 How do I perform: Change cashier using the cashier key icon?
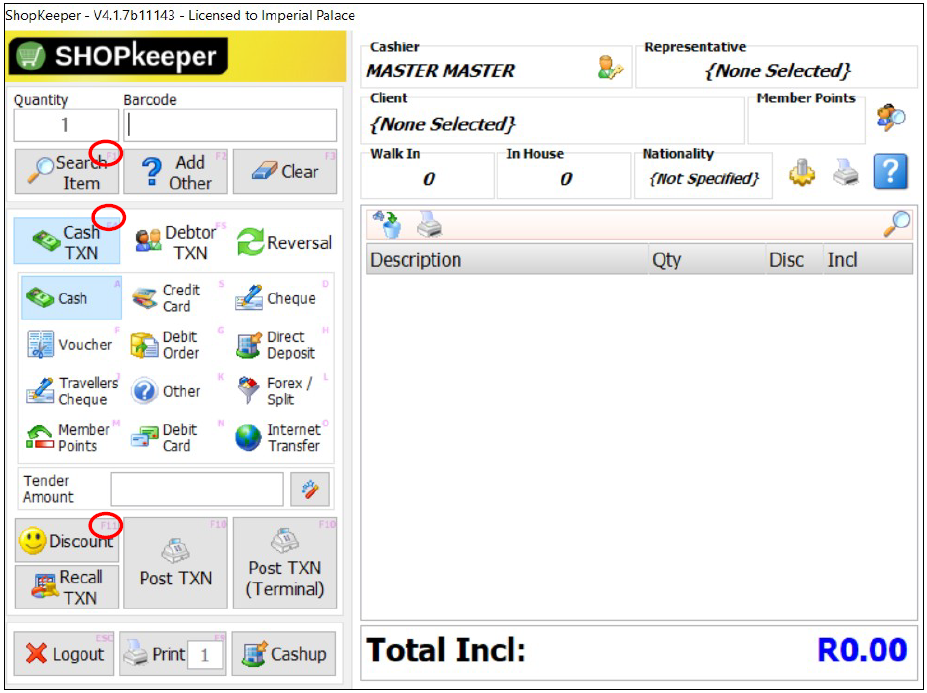coord(610,67)
